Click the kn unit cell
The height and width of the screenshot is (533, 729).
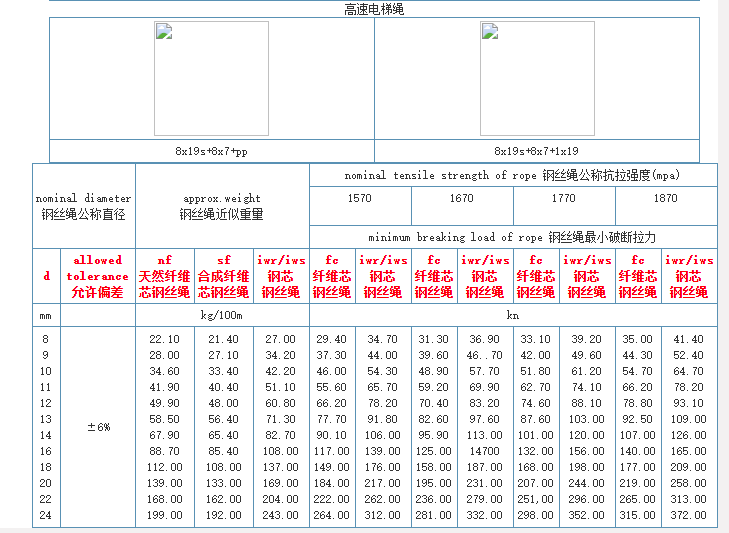pos(512,315)
